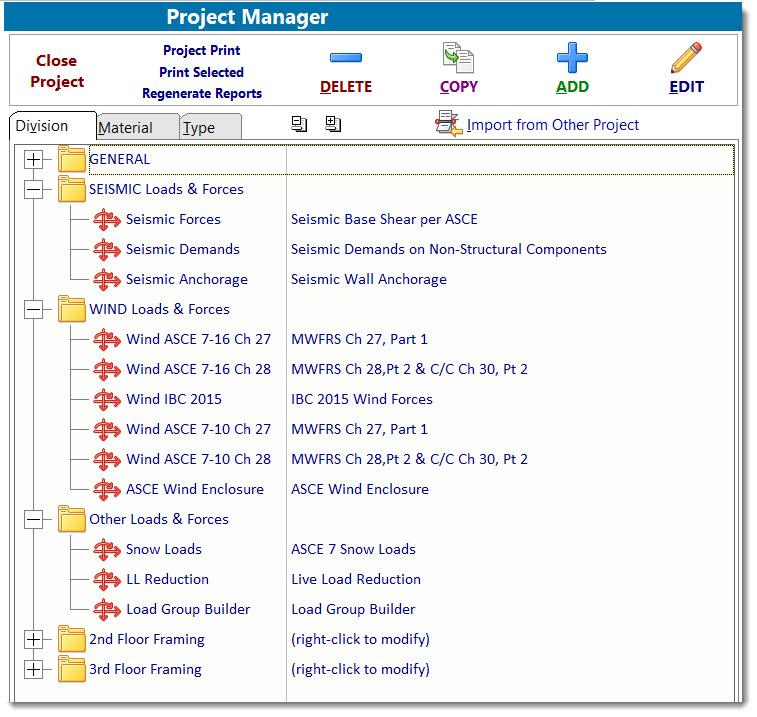
Task: Expand the 2nd Floor Framing folder
Action: pyautogui.click(x=34, y=639)
